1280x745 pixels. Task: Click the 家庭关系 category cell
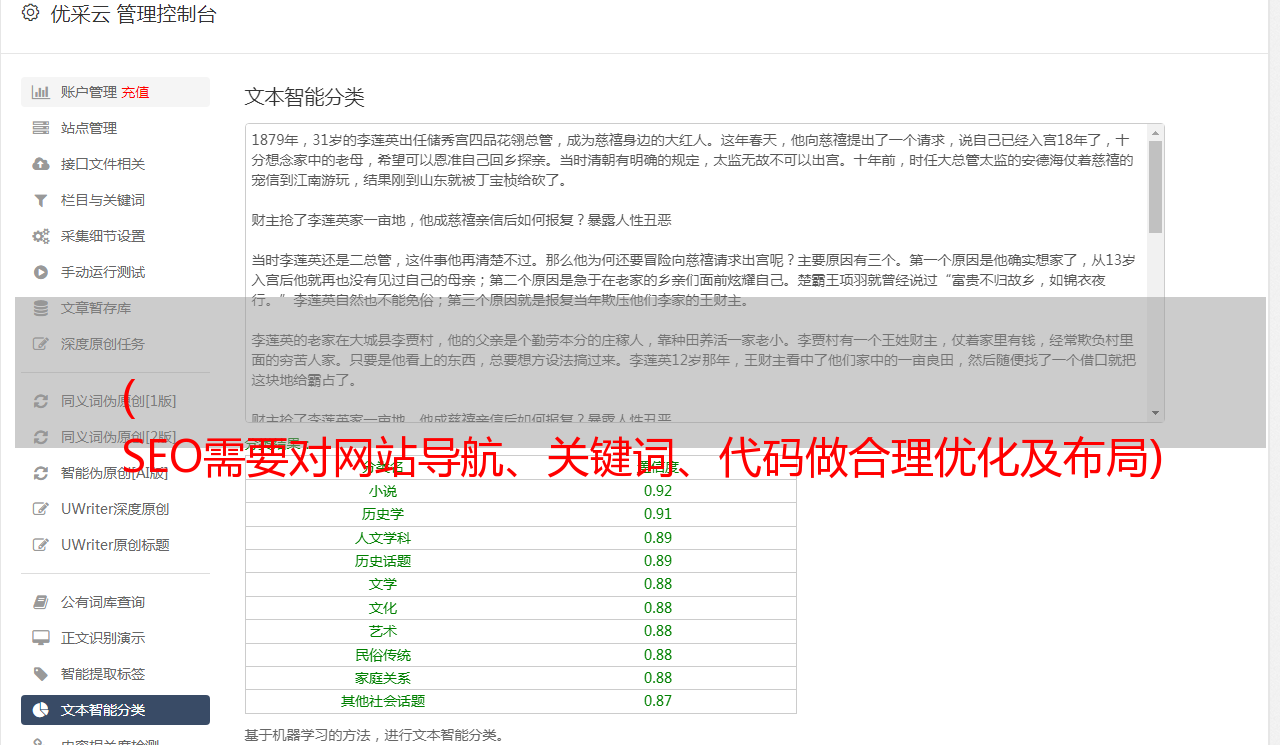pos(383,678)
